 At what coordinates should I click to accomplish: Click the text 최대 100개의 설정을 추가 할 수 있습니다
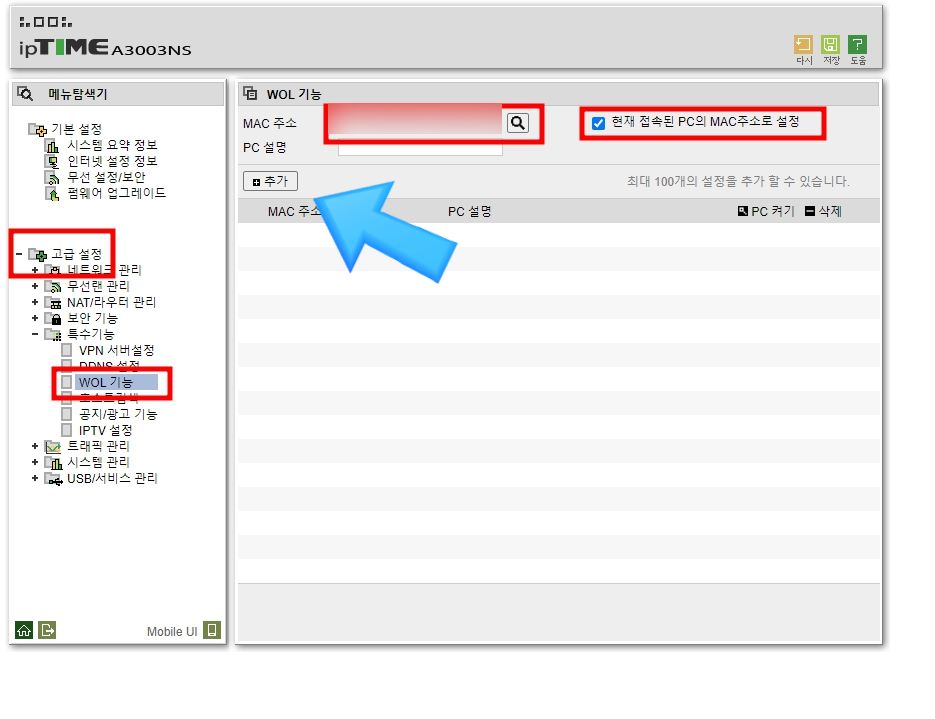point(738,181)
